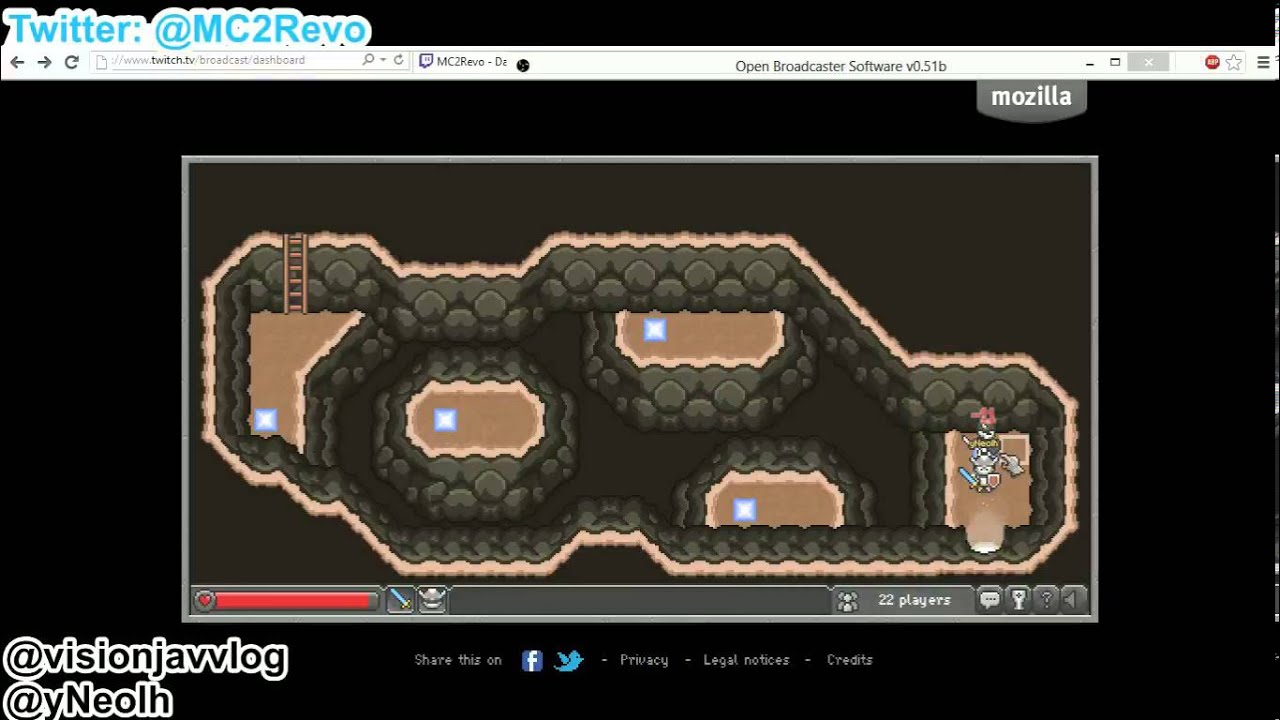1280x720 pixels.
Task: Click the sword weapon icon in game bar
Action: coord(400,600)
